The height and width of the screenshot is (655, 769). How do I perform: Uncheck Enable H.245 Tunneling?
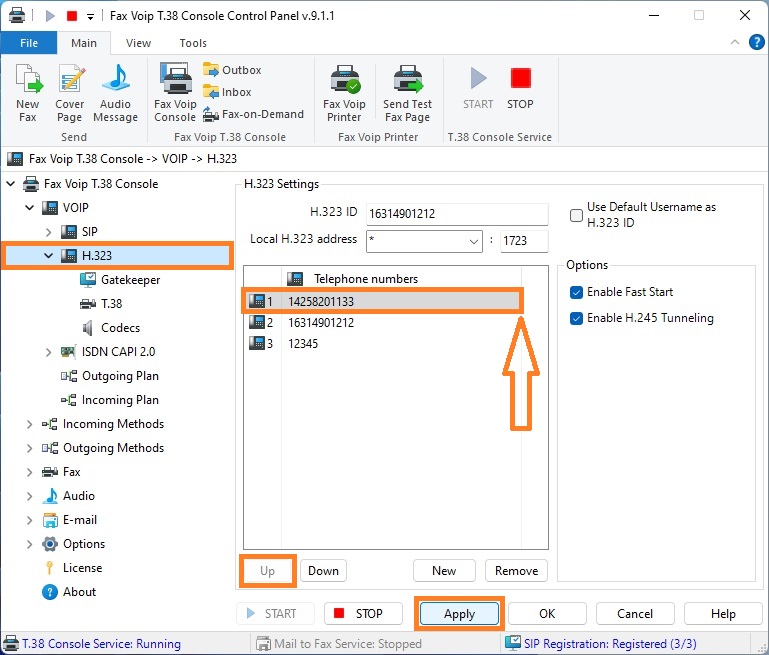point(577,318)
